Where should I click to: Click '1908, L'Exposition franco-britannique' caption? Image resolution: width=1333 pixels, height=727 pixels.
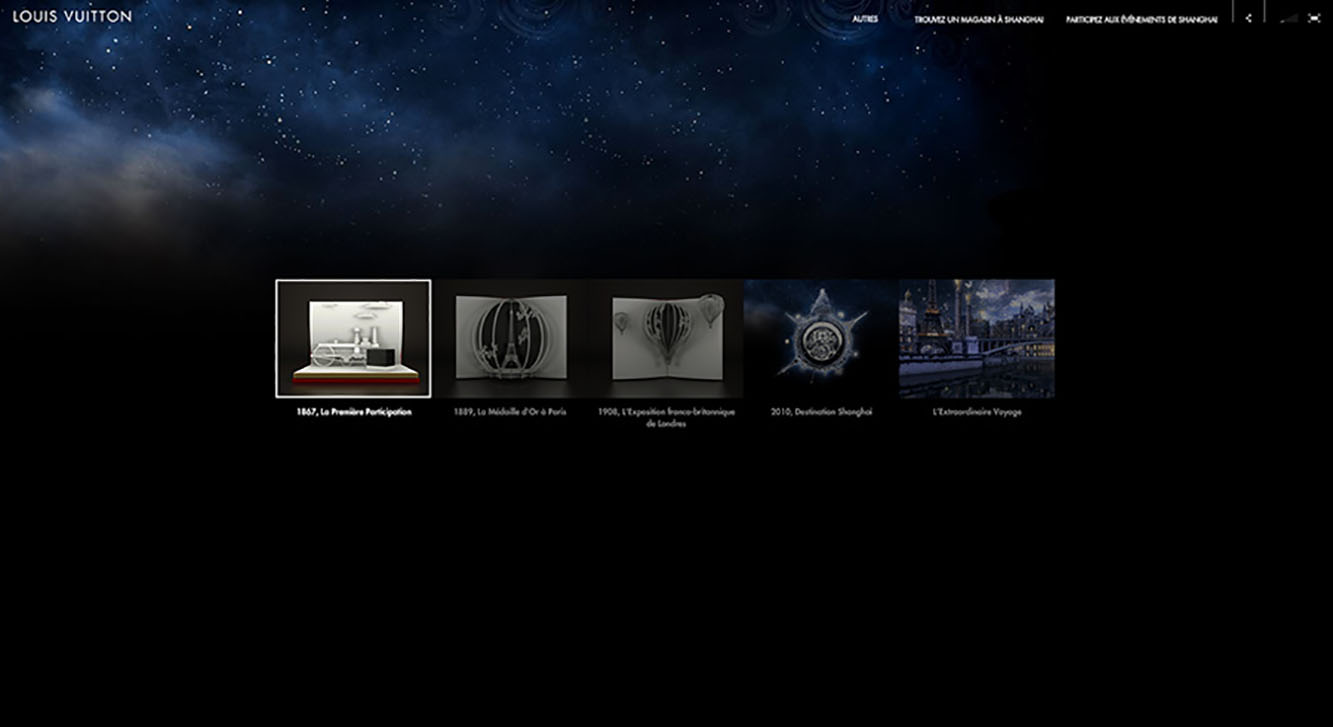[666, 412]
